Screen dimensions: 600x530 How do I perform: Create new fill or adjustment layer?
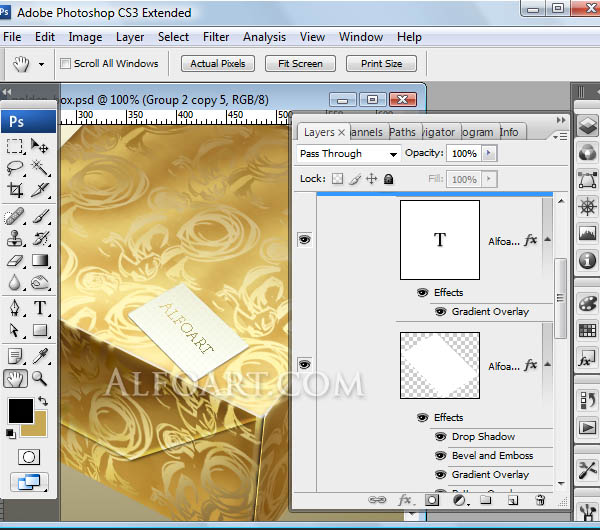pos(460,500)
